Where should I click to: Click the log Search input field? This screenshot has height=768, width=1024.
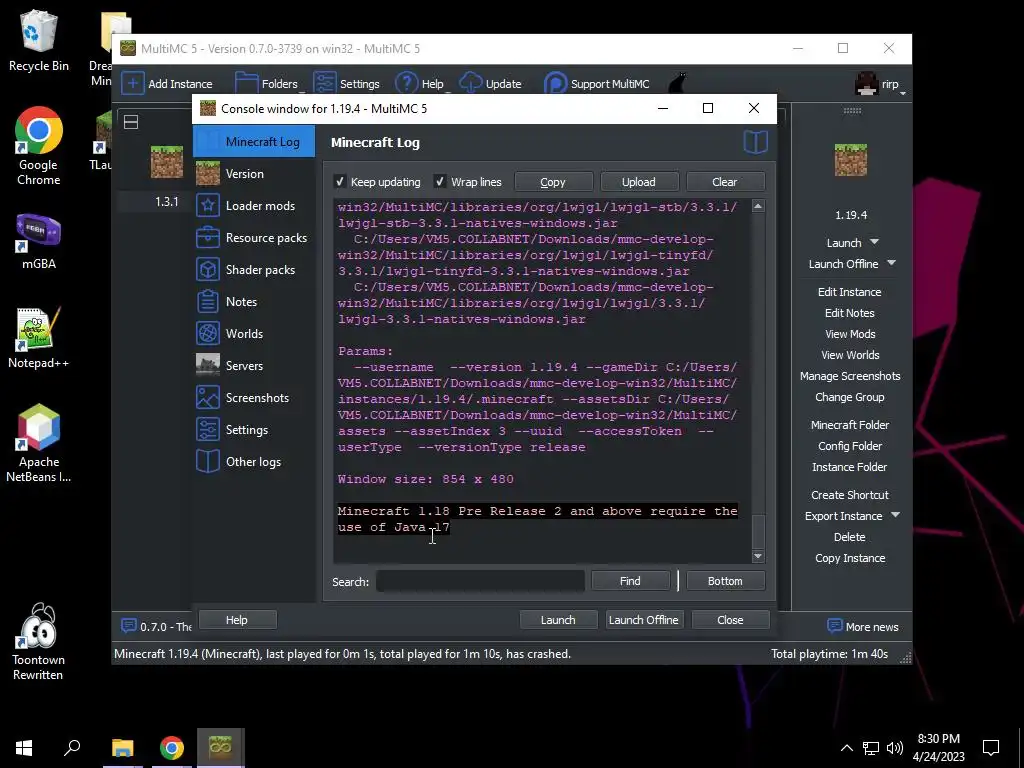(480, 581)
